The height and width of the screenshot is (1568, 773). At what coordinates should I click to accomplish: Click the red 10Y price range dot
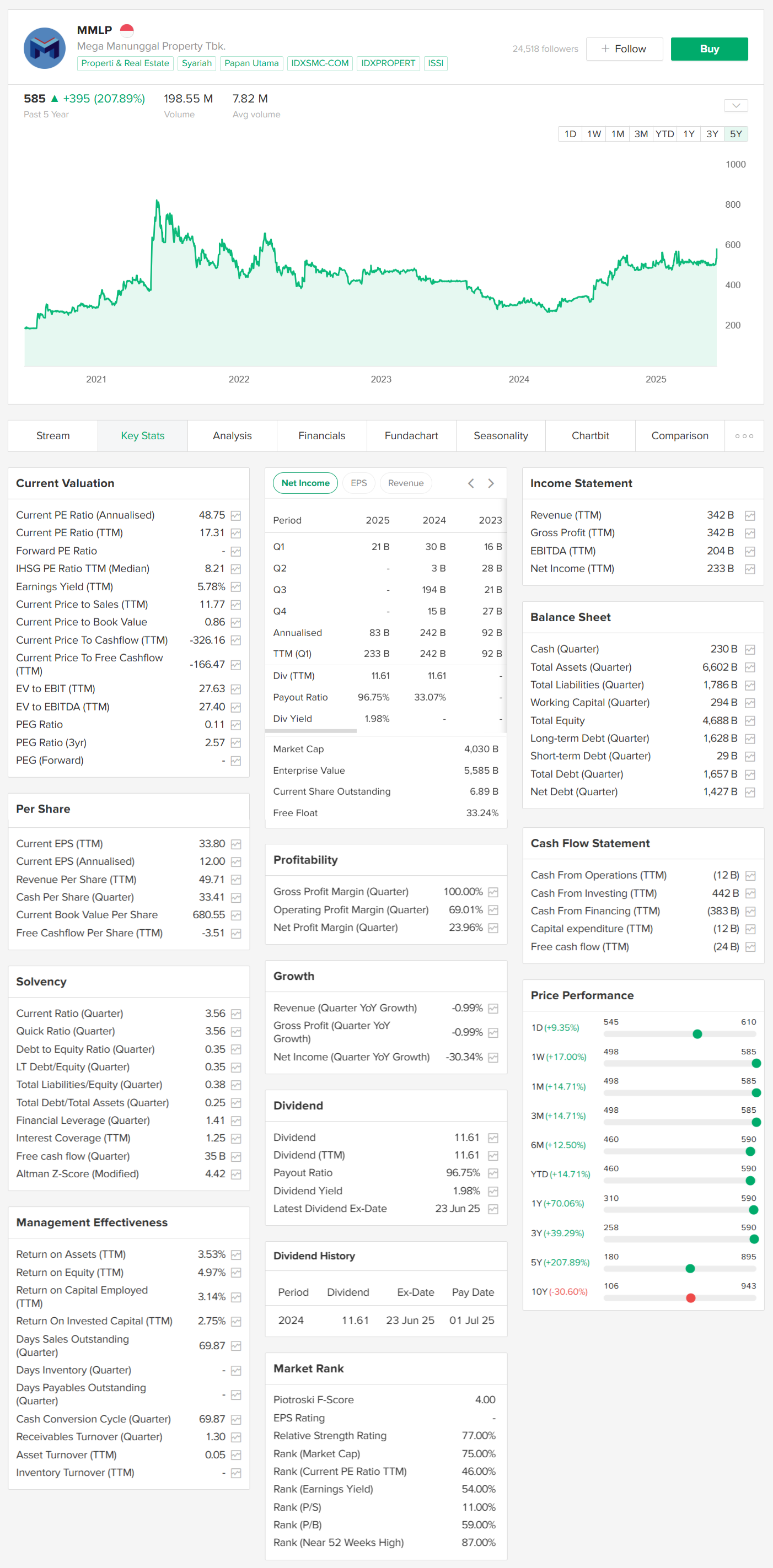[x=691, y=1298]
